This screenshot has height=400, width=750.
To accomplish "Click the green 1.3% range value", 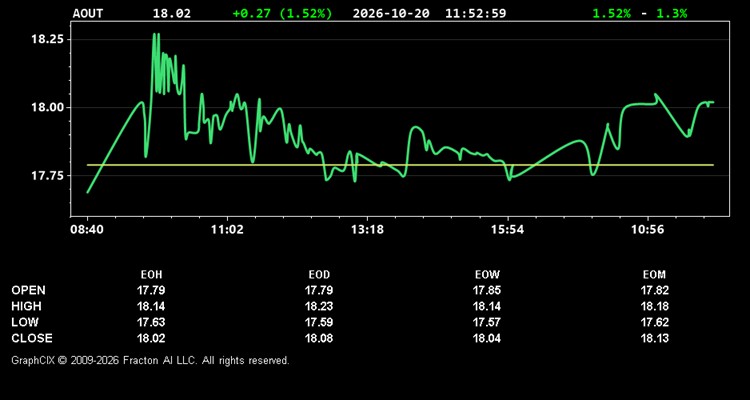I will [x=672, y=13].
